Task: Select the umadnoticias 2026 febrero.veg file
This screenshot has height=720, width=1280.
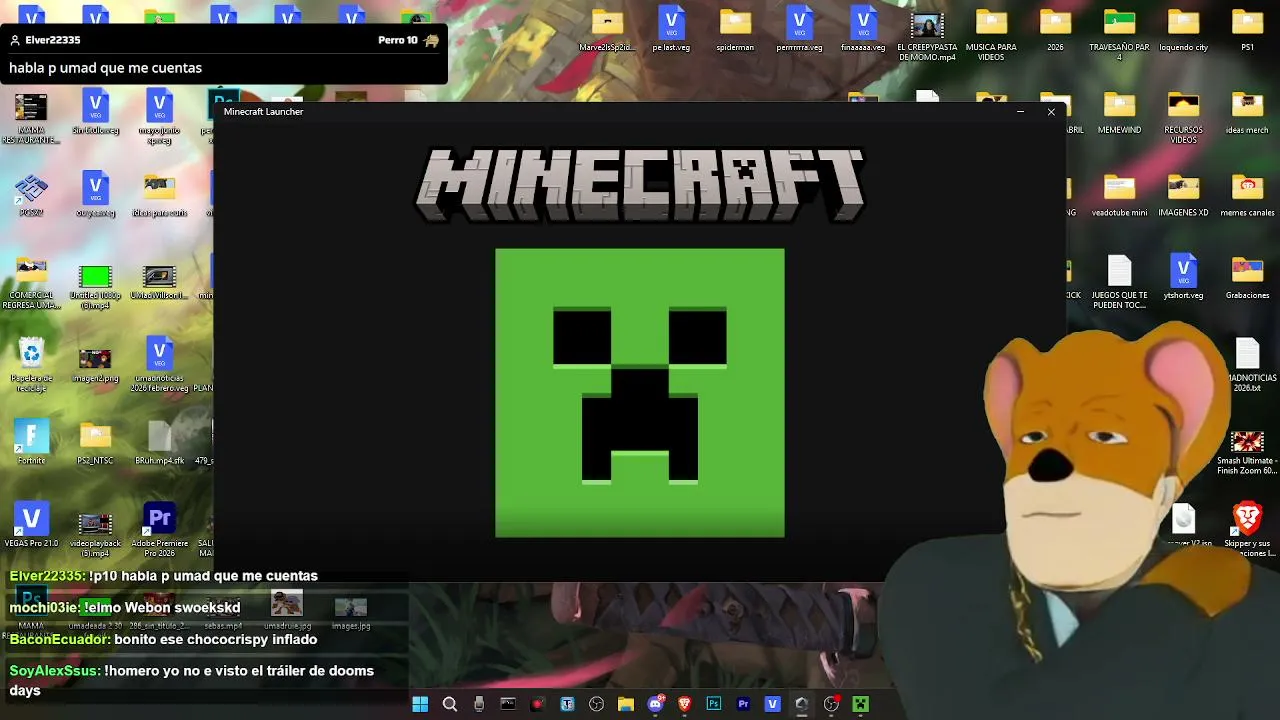Action: (x=159, y=365)
